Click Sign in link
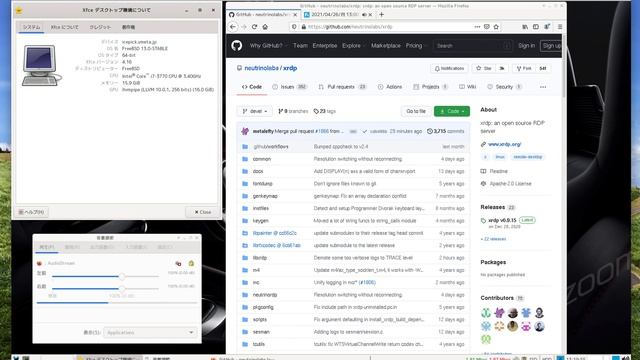This screenshot has width=640, height=360. (526, 46)
